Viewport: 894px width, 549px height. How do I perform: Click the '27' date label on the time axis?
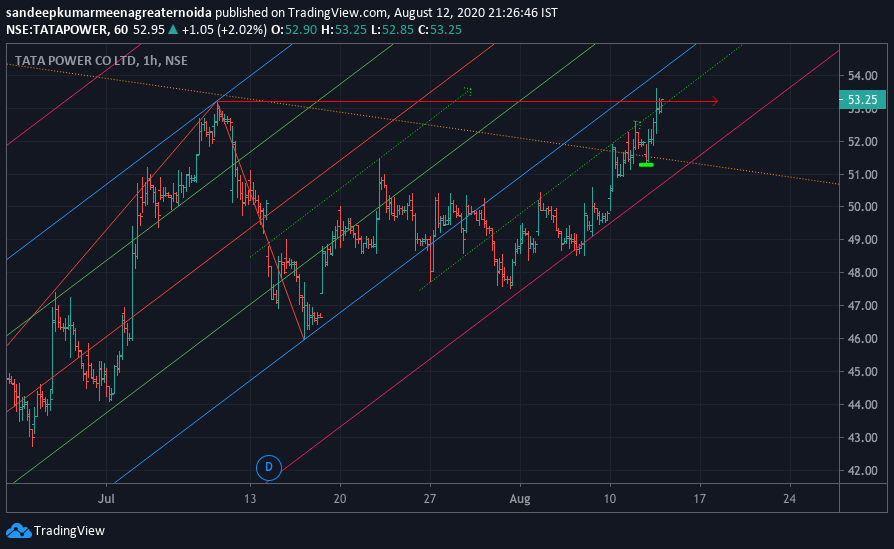click(430, 499)
